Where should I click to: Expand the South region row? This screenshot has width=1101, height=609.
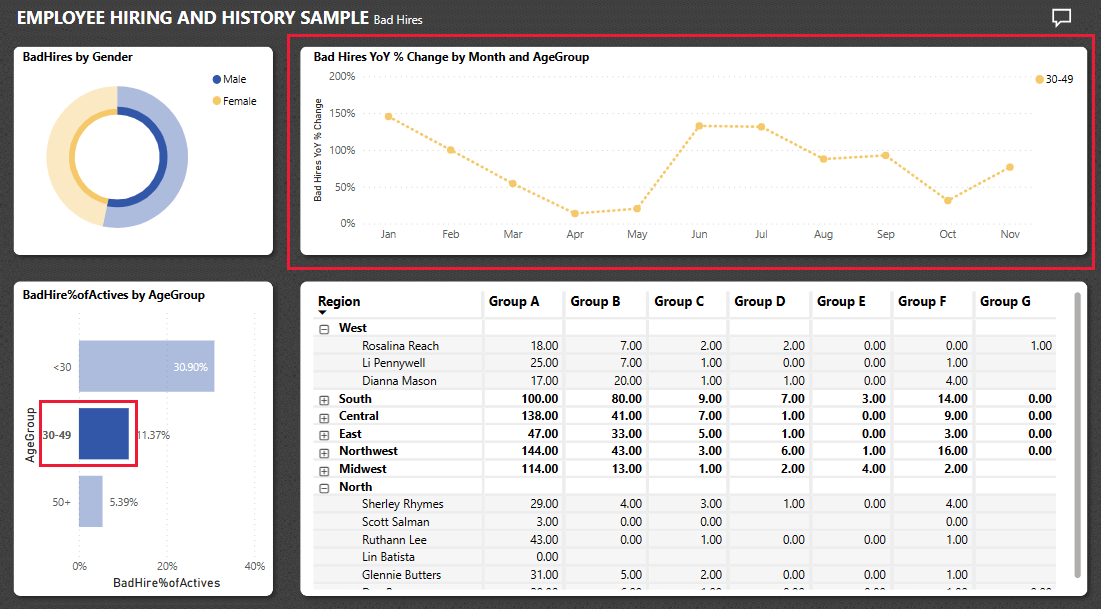point(323,398)
